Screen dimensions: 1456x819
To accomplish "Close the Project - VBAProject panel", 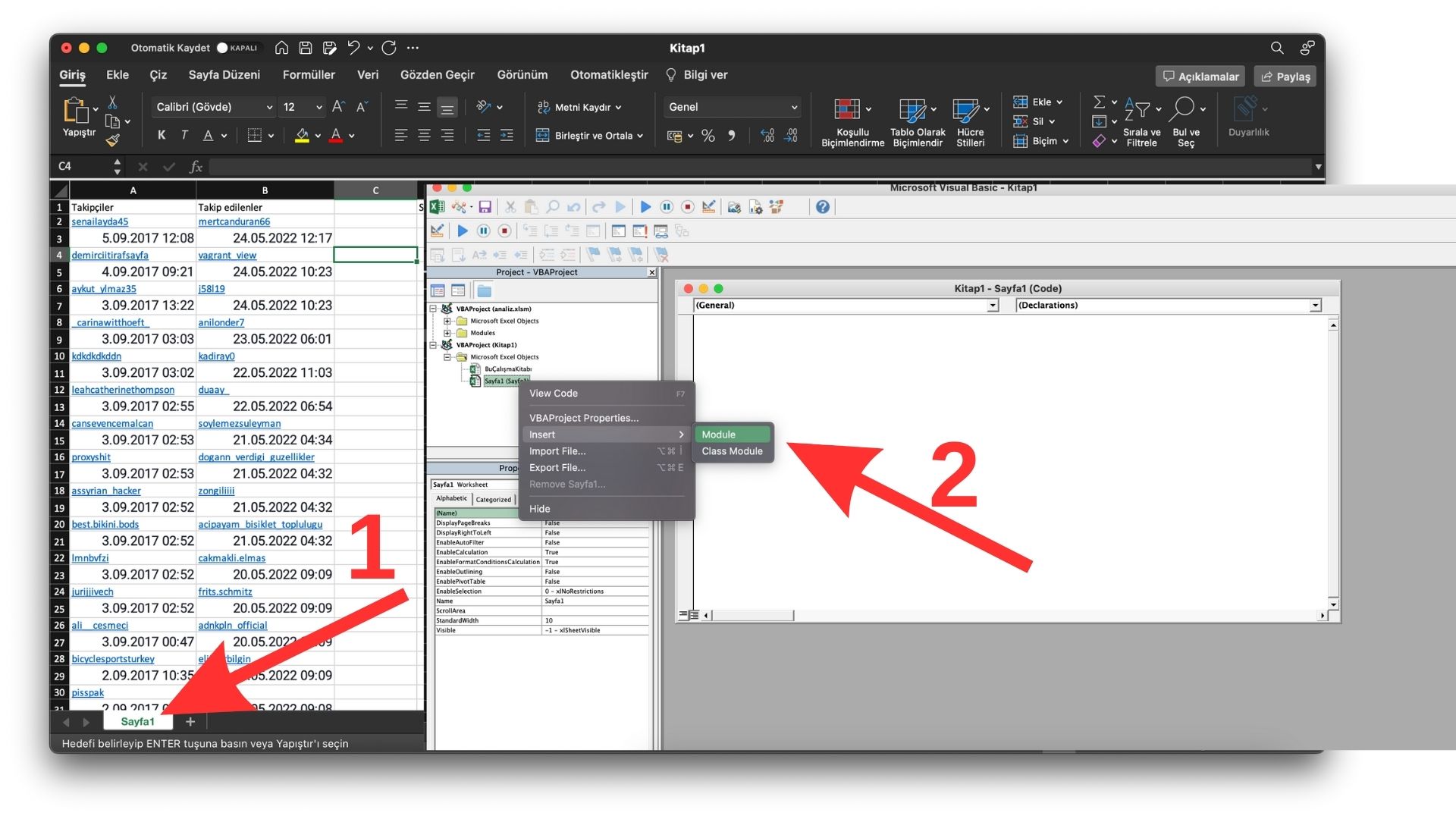I will pyautogui.click(x=651, y=272).
